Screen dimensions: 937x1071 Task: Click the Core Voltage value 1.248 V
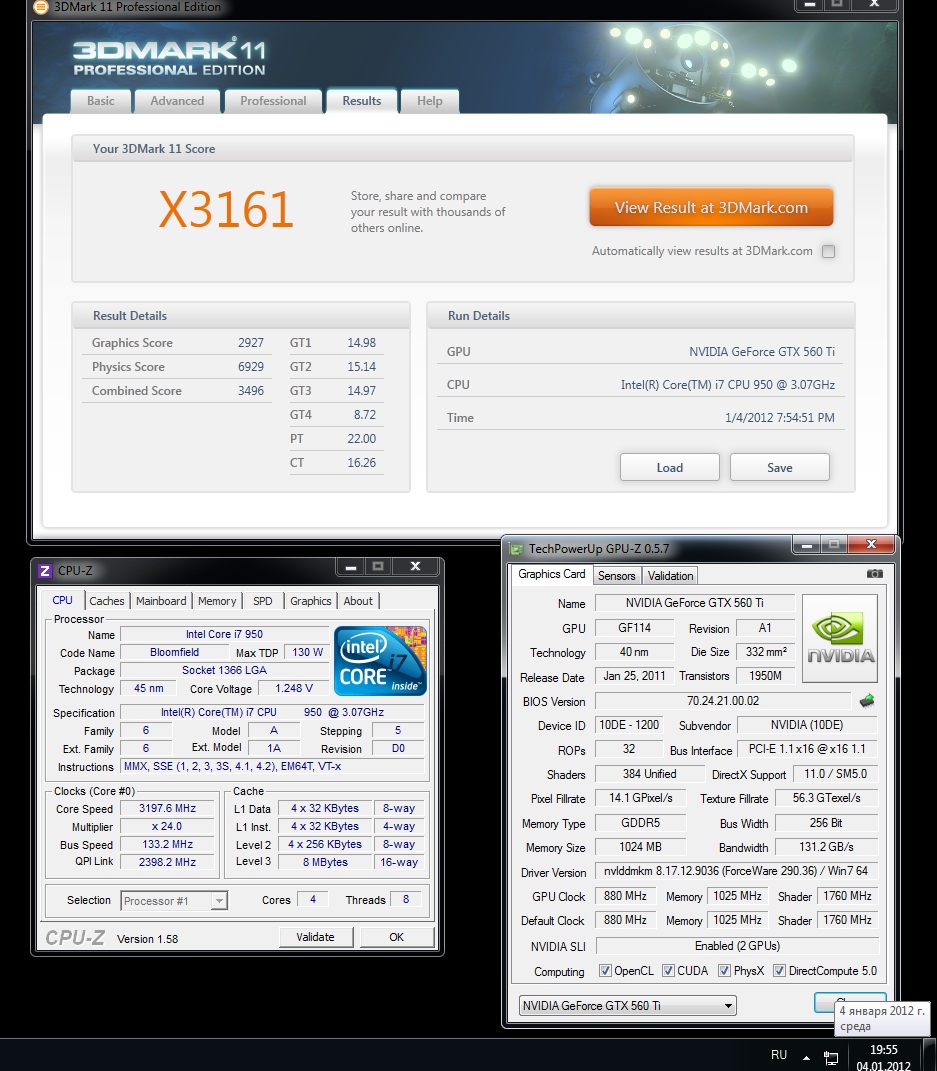point(294,688)
